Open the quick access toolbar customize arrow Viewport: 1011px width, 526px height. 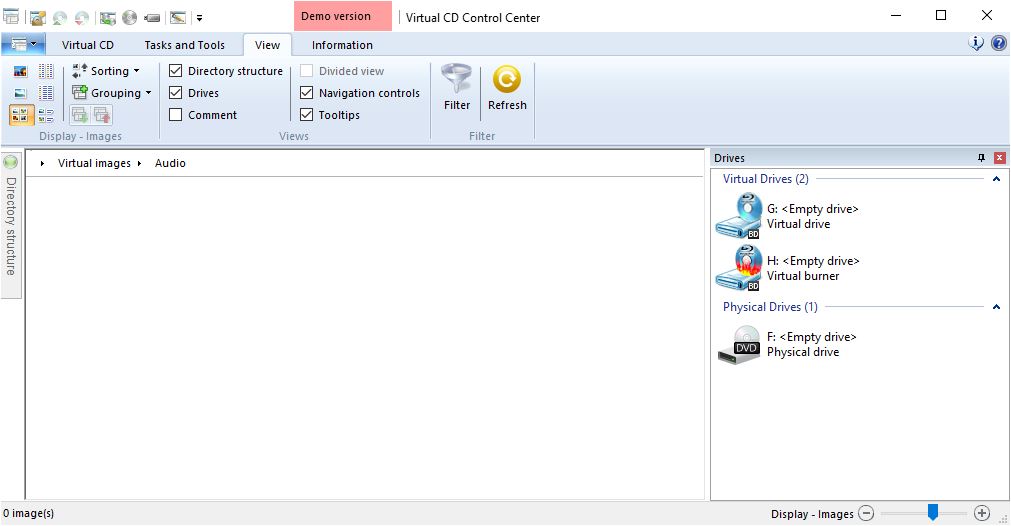coord(200,18)
